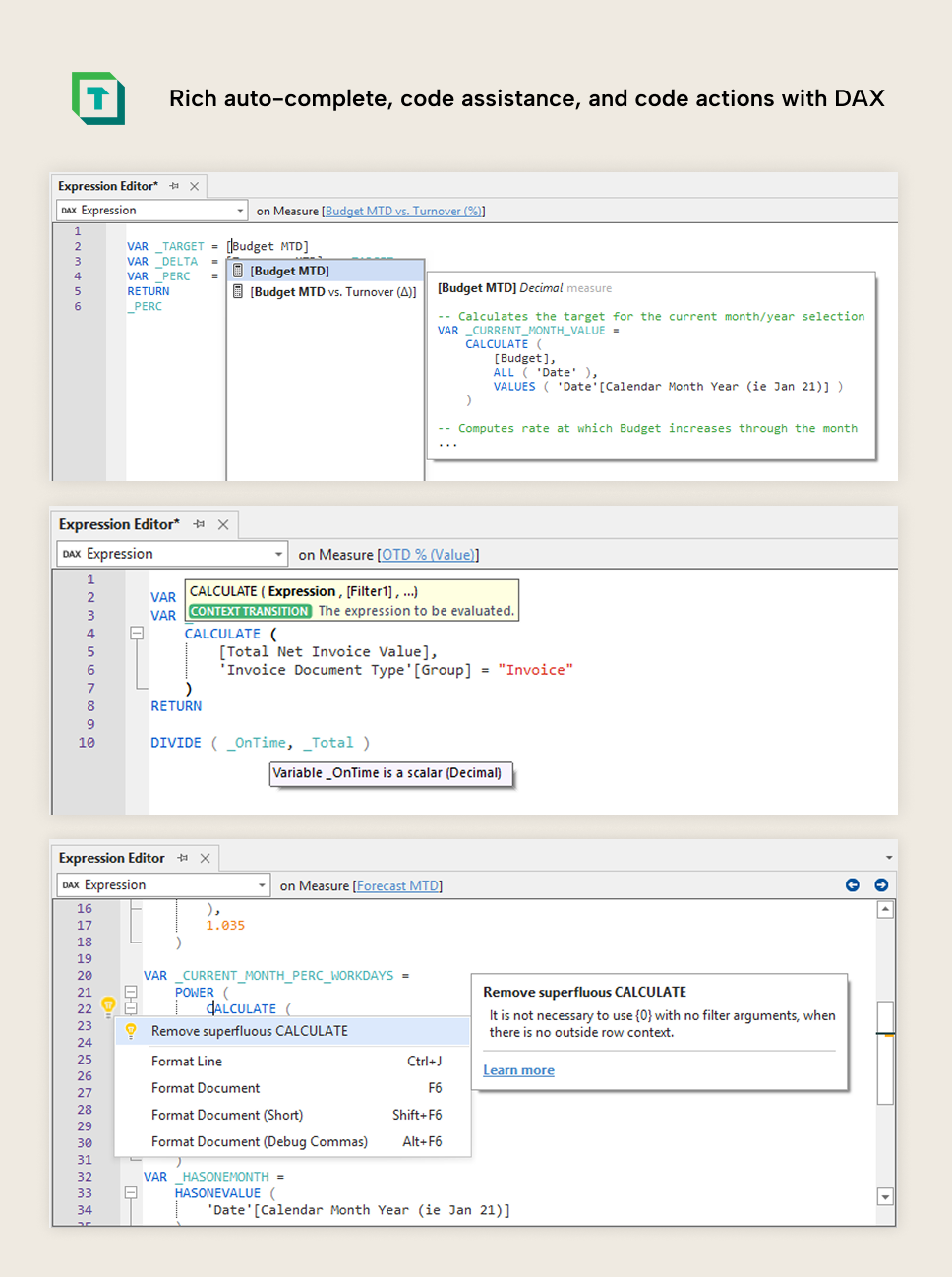952x1277 pixels.
Task: Pin the first Expression Editor tab
Action: pos(174,185)
